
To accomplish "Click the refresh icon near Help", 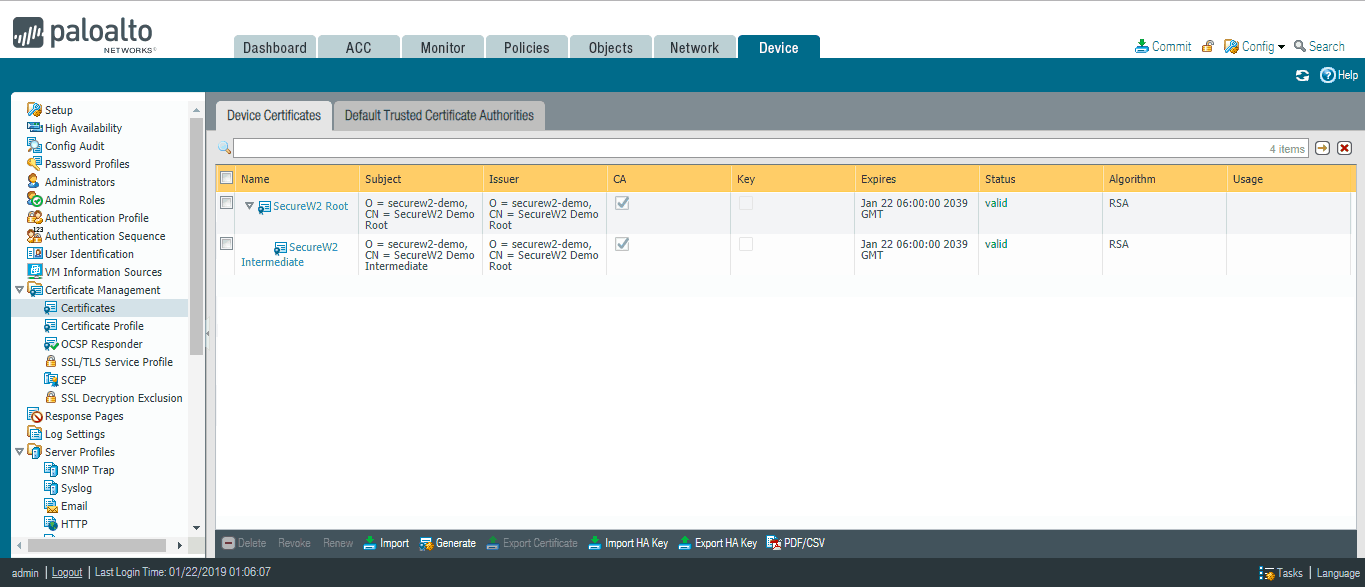I will 1302,75.
